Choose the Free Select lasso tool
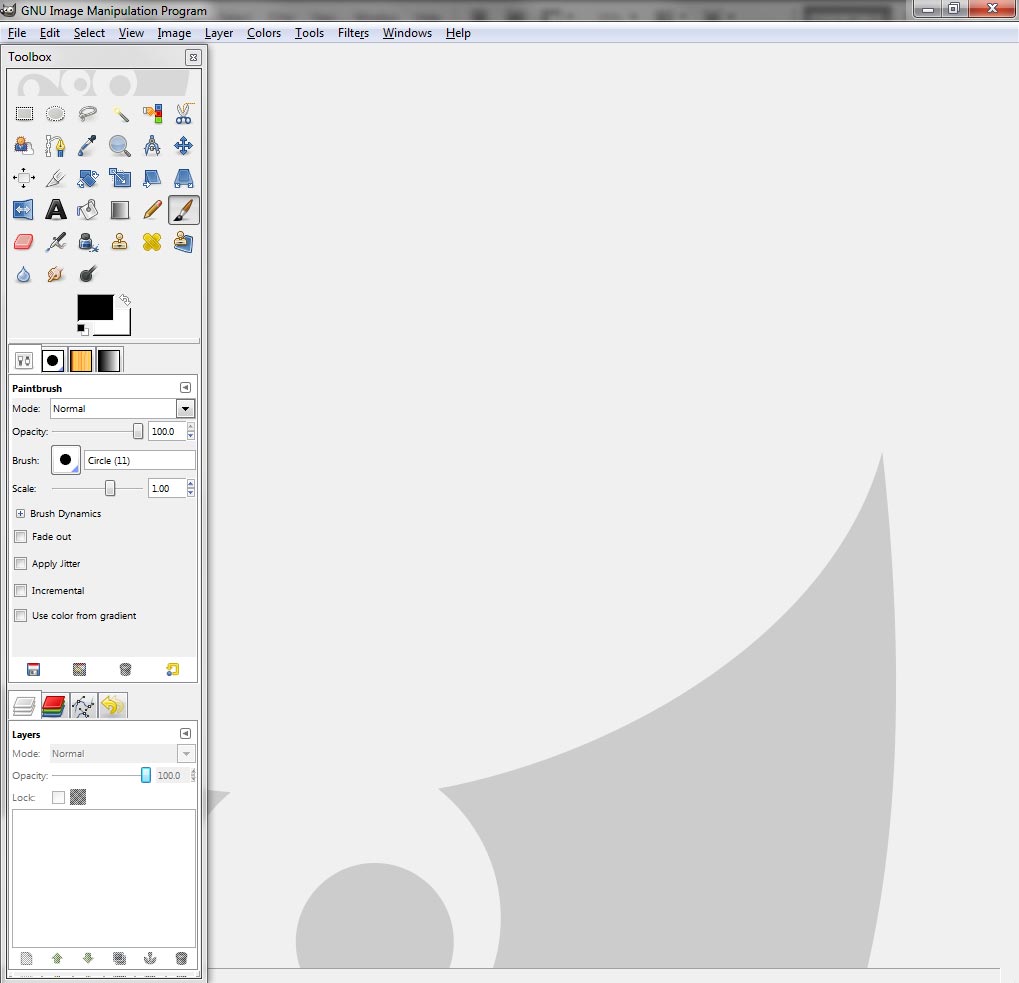The image size is (1019, 983). point(88,114)
